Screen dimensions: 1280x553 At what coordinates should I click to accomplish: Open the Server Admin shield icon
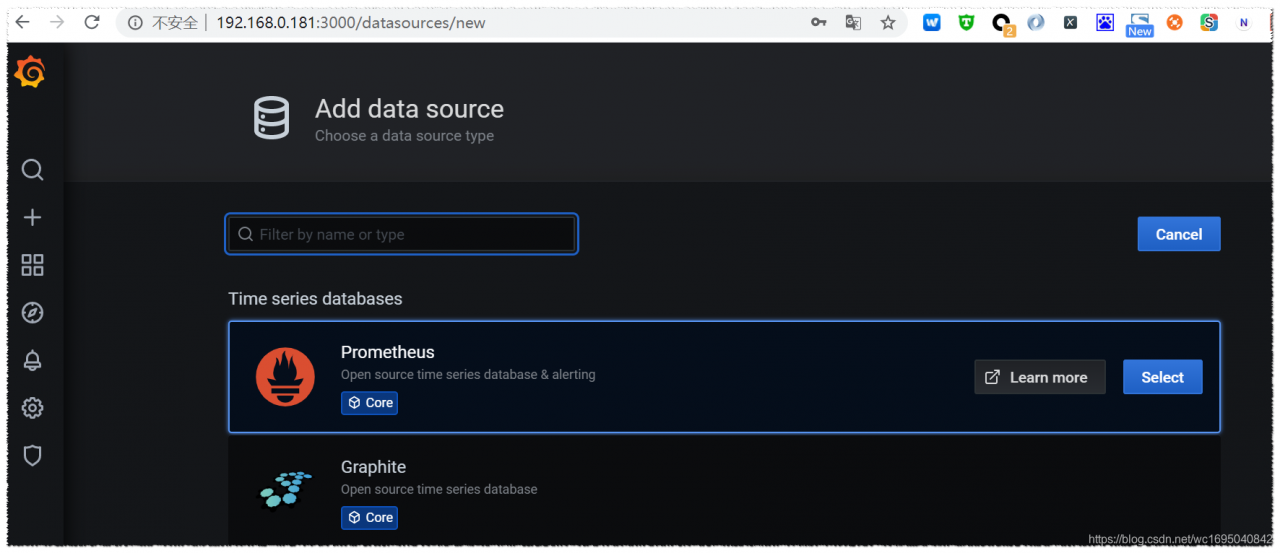(32, 456)
